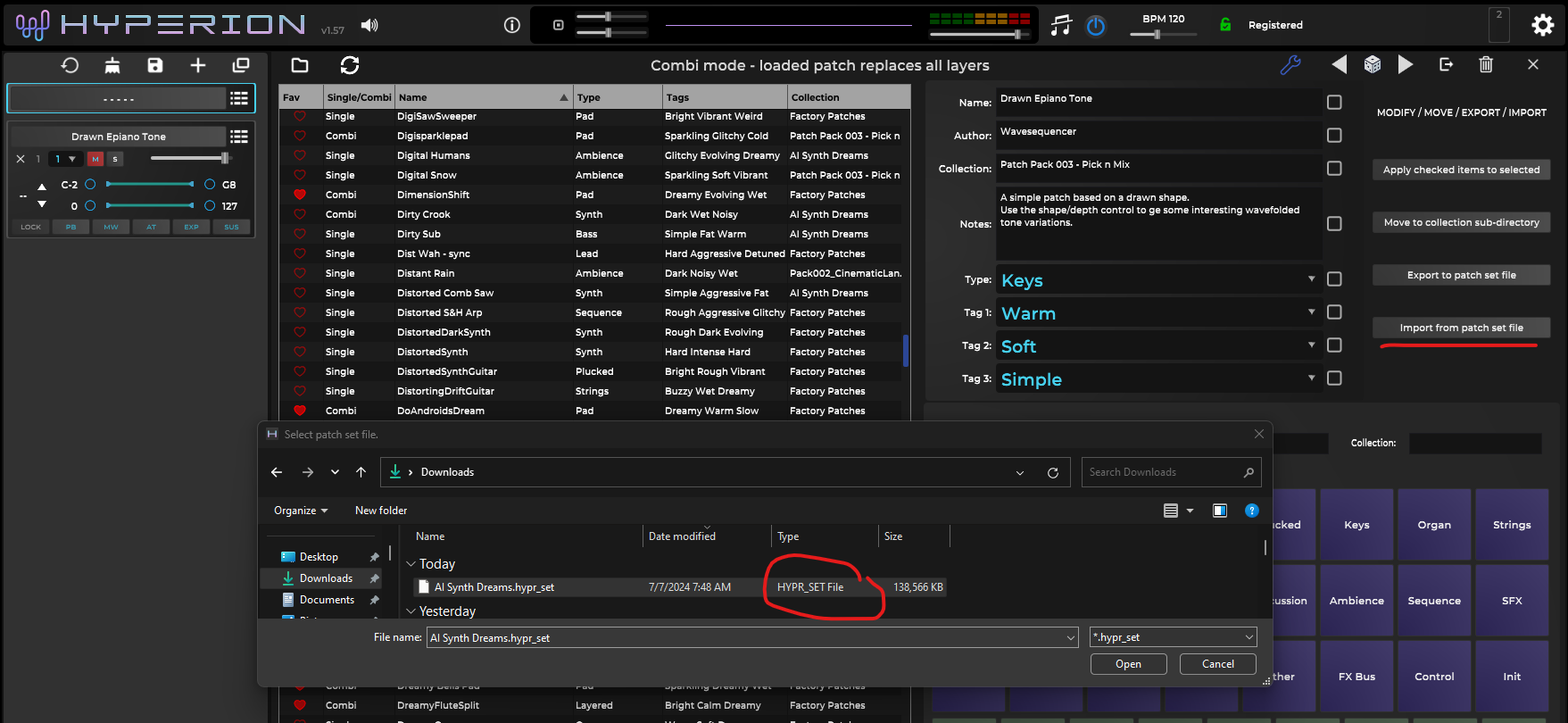This screenshot has height=723, width=1568.
Task: Click the blue wrench icon
Action: click(1290, 64)
